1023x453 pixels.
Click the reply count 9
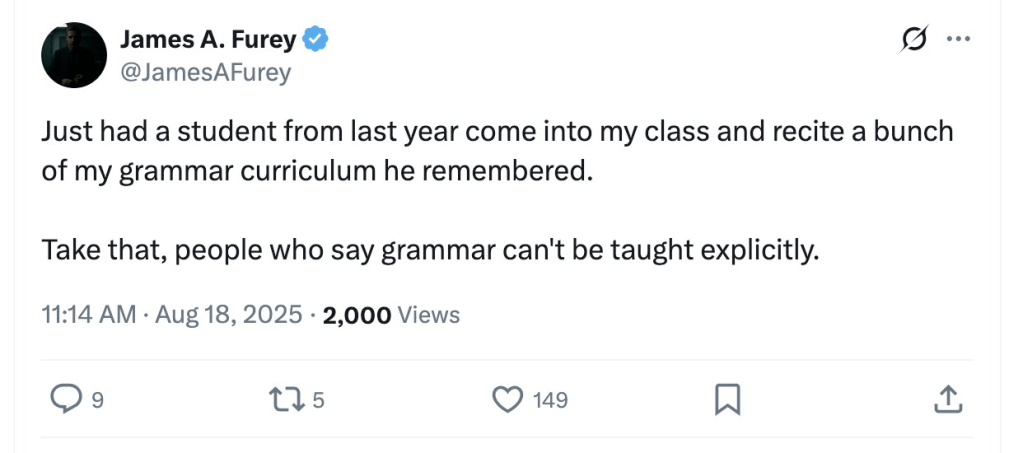(97, 401)
